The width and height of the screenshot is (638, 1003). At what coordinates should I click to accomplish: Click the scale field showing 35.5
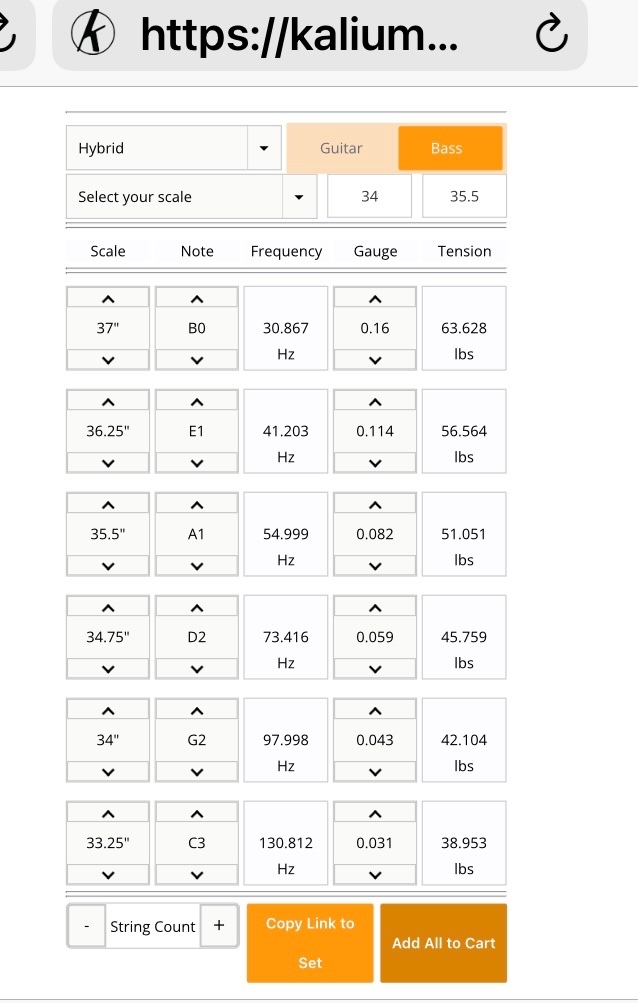coord(464,196)
